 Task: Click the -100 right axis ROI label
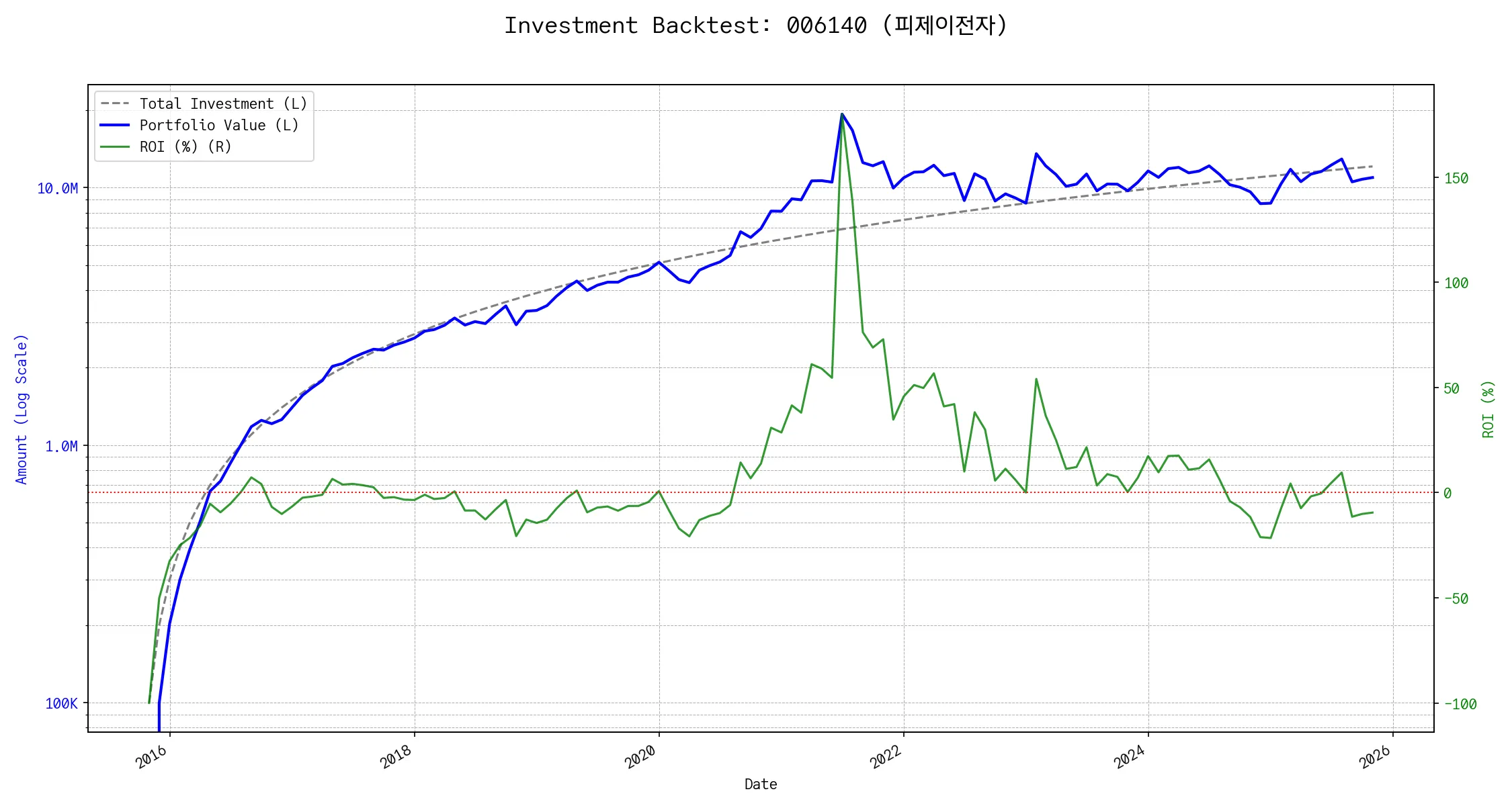pos(1460,704)
